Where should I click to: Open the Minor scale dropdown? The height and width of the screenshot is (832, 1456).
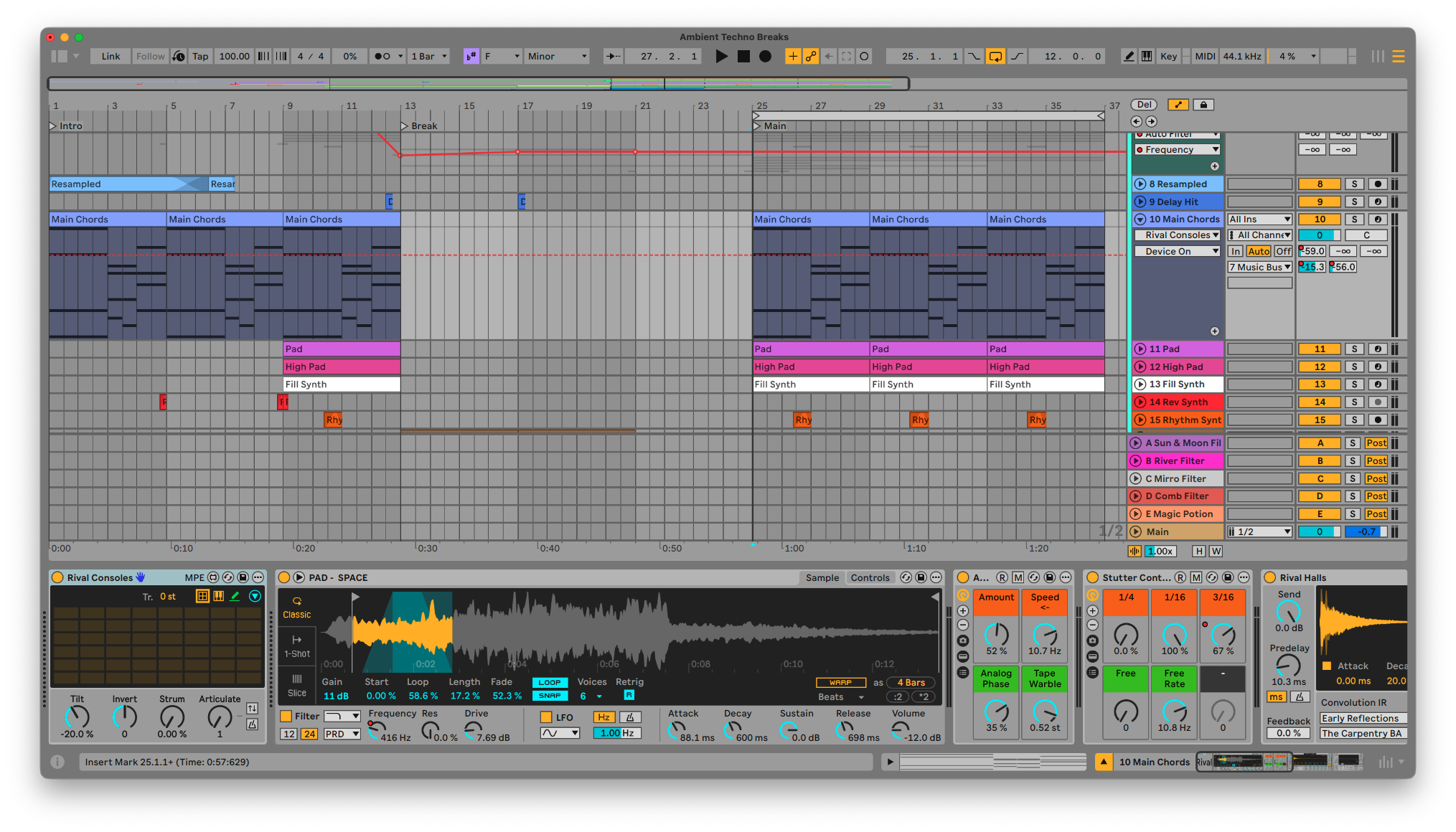coord(558,57)
